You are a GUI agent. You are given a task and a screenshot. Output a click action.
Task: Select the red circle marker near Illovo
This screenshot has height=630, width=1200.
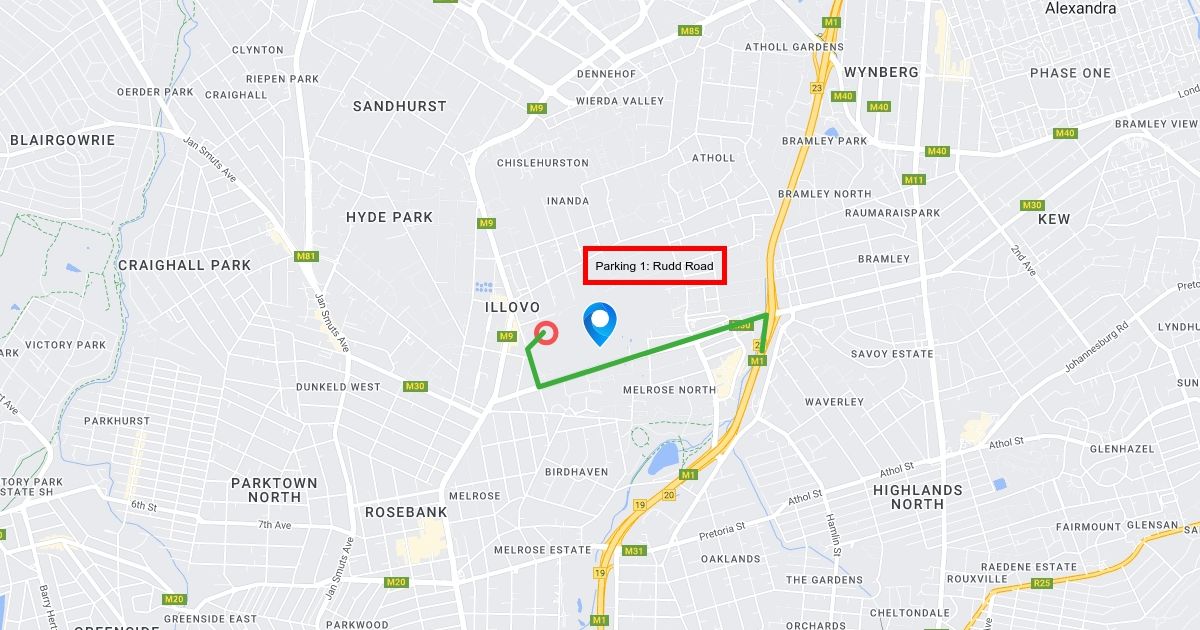pos(546,333)
